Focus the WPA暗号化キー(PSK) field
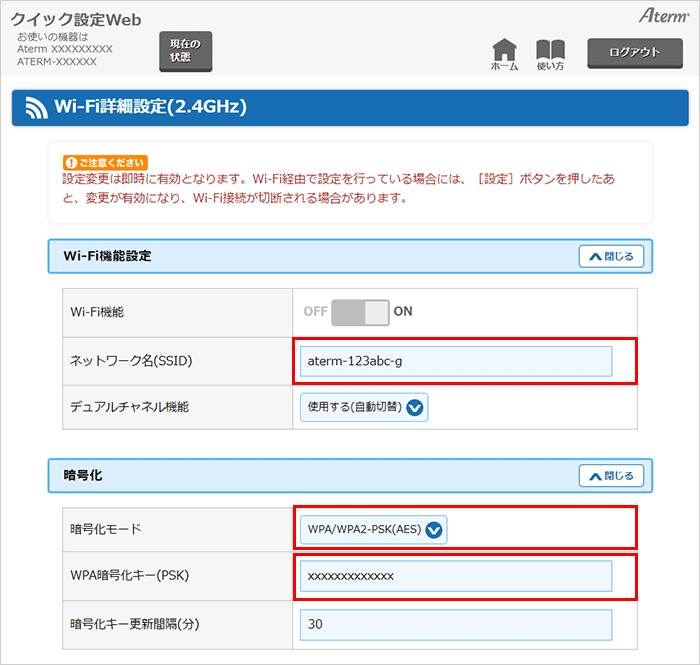The height and width of the screenshot is (665, 700). 456,576
